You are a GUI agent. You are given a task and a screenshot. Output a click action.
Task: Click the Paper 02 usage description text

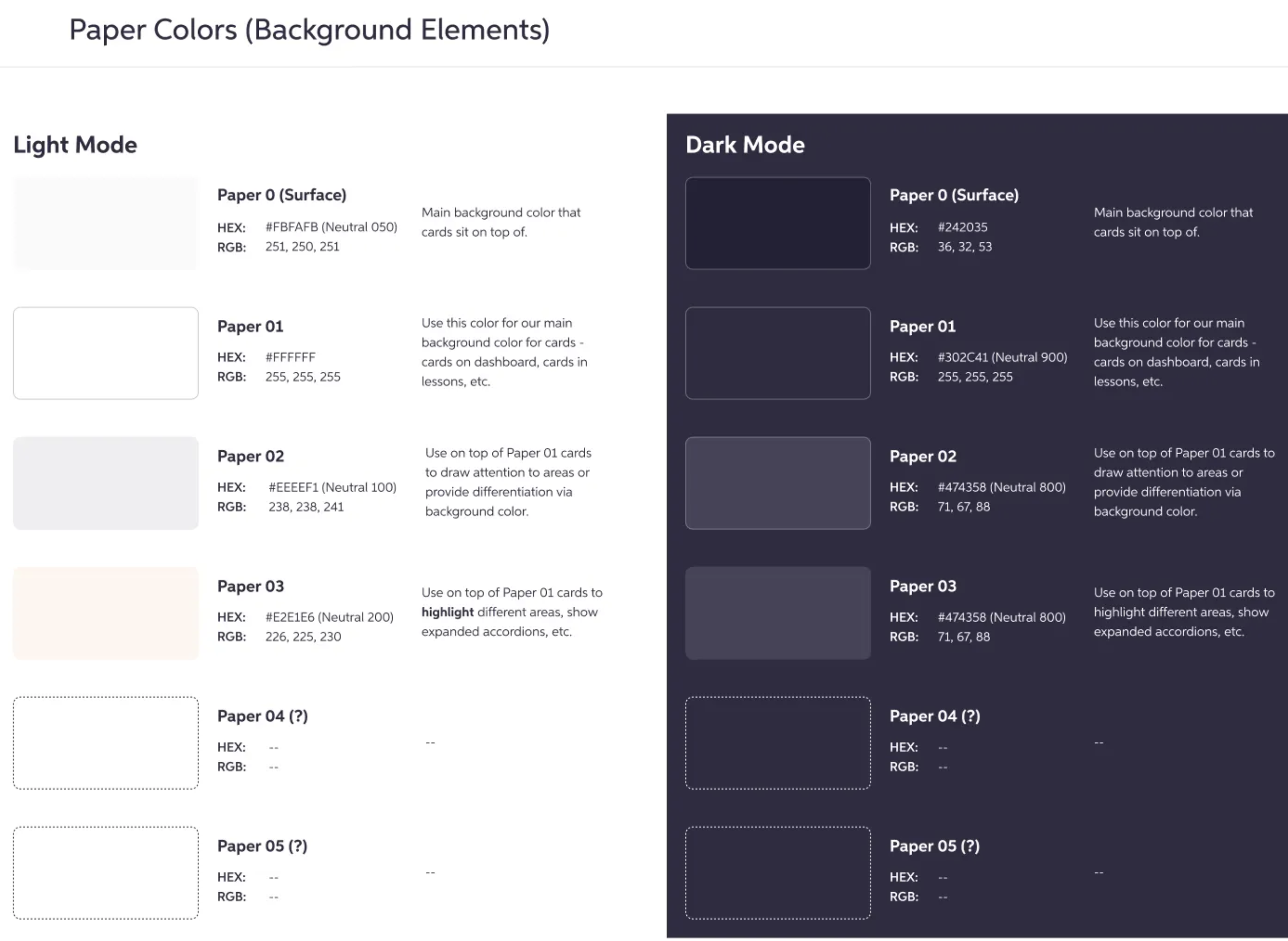508,481
